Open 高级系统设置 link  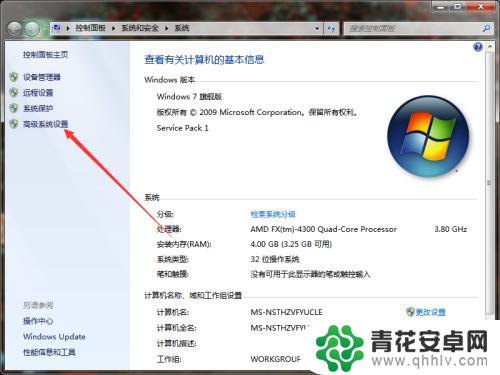(46, 124)
